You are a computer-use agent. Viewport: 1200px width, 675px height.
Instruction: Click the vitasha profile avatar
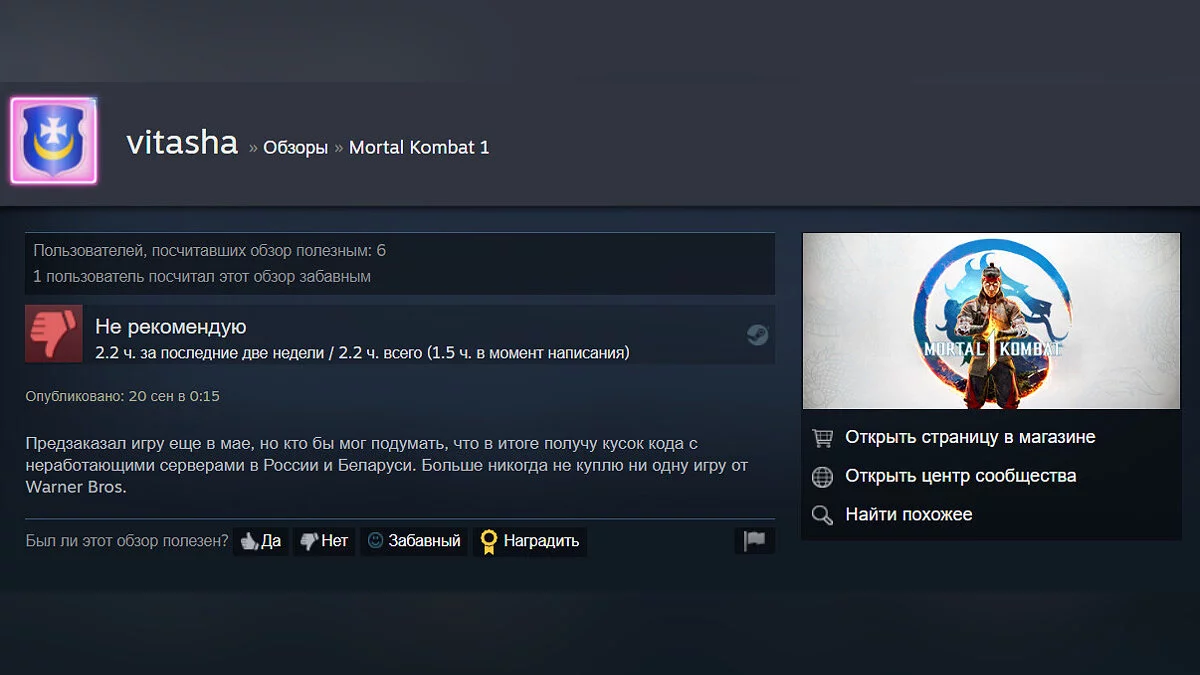tap(54, 141)
